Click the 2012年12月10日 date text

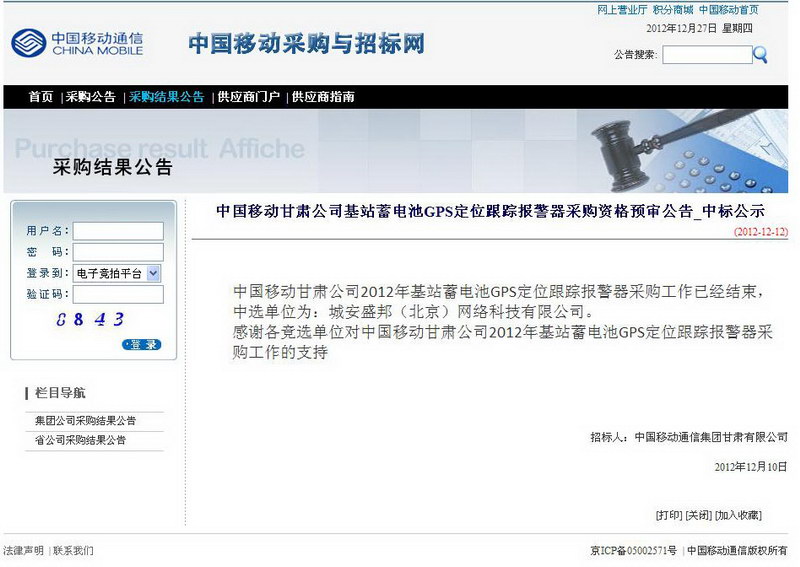pyautogui.click(x=751, y=466)
